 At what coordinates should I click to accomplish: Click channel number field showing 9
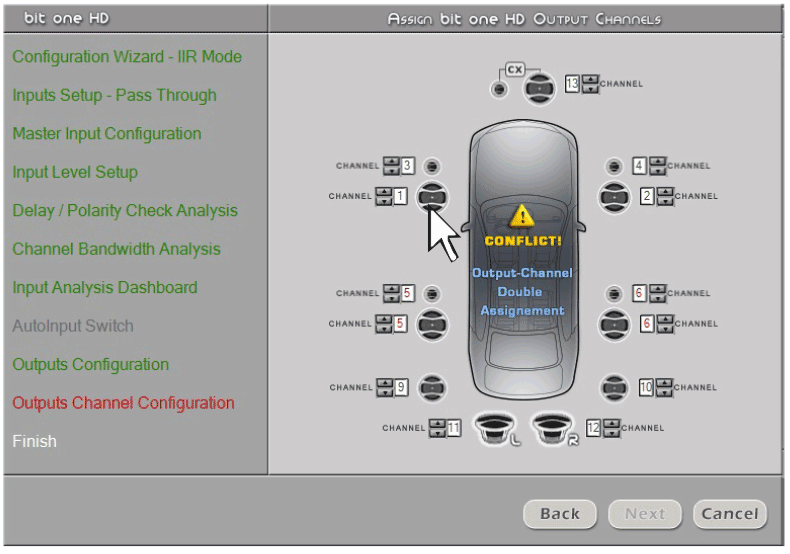[x=401, y=387]
